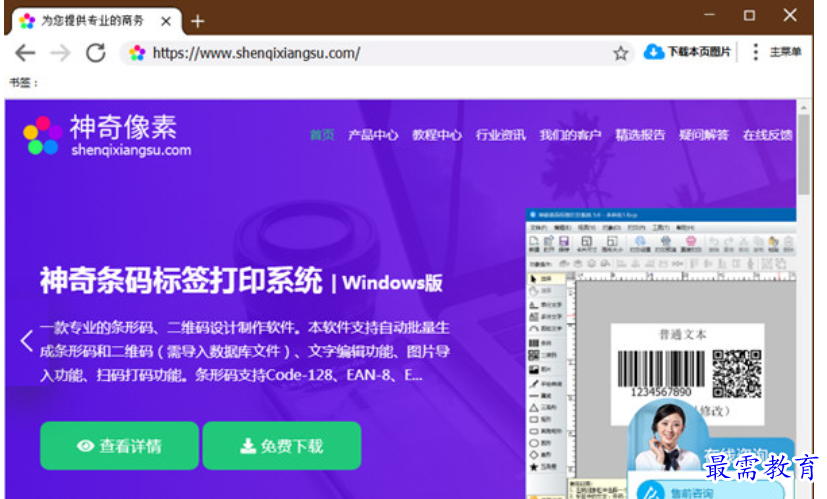Image resolution: width=827 pixels, height=499 pixels.
Task: Open the 精选报告 navigation item
Action: 640,135
